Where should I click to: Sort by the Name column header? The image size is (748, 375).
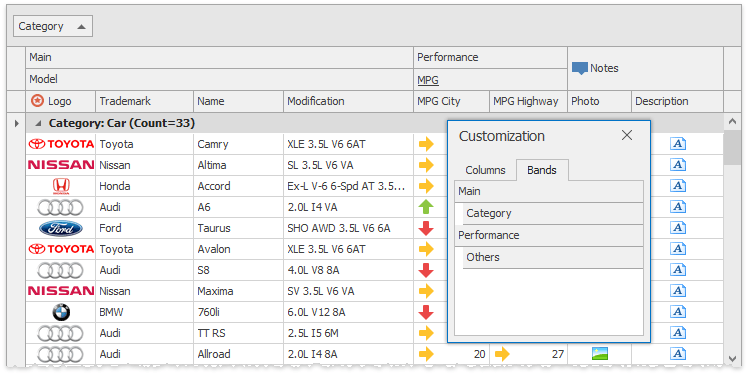(x=239, y=101)
